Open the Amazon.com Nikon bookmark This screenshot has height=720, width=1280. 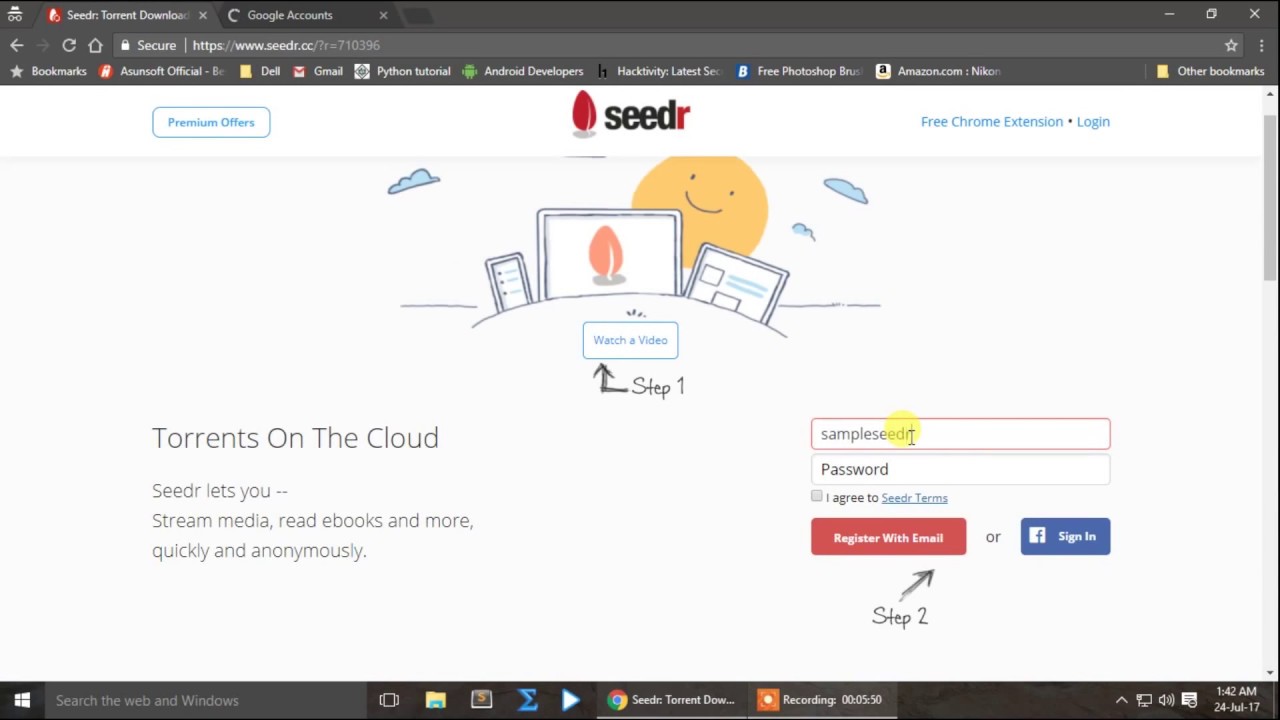point(938,71)
